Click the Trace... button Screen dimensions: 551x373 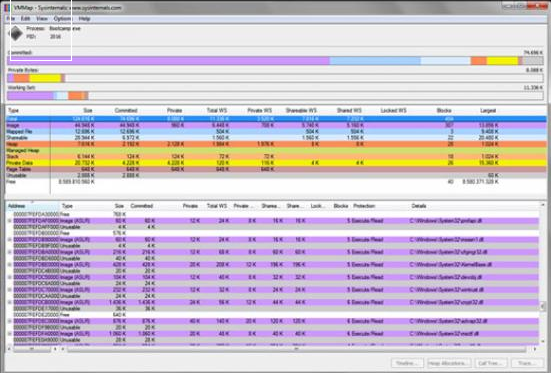(x=527, y=363)
